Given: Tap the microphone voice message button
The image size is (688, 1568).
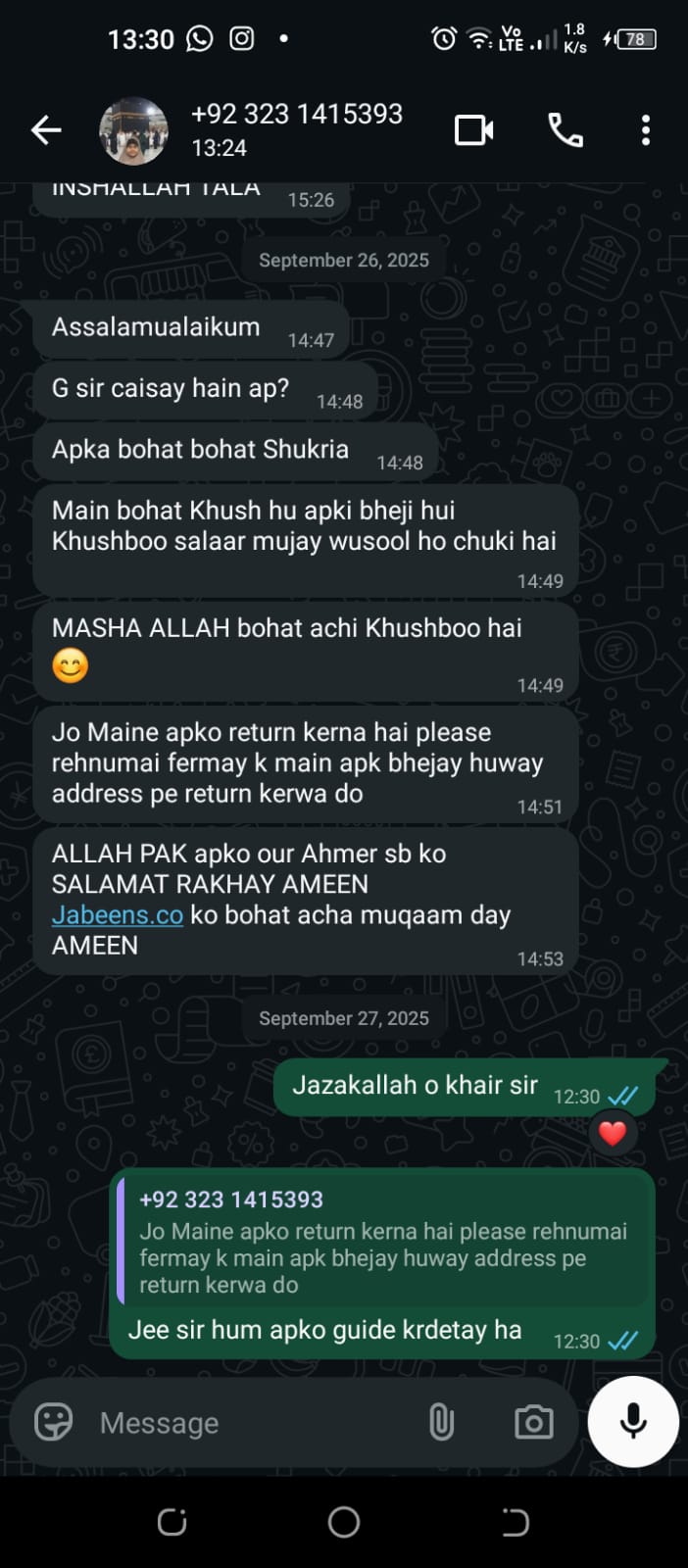Looking at the screenshot, I should (633, 1421).
